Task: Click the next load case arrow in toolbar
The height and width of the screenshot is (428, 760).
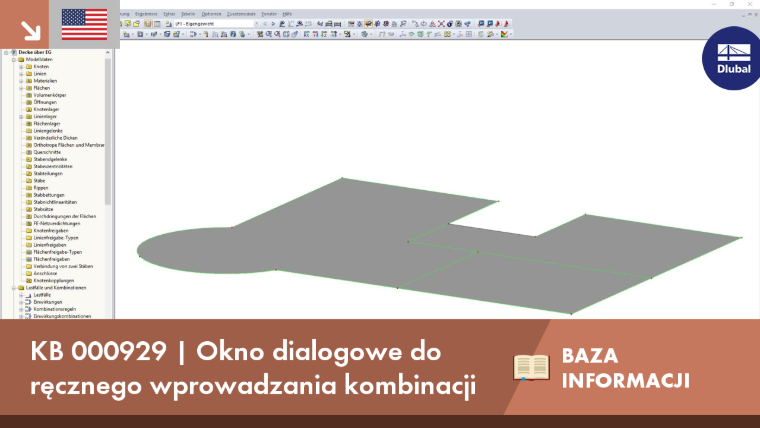Action: coord(273,24)
